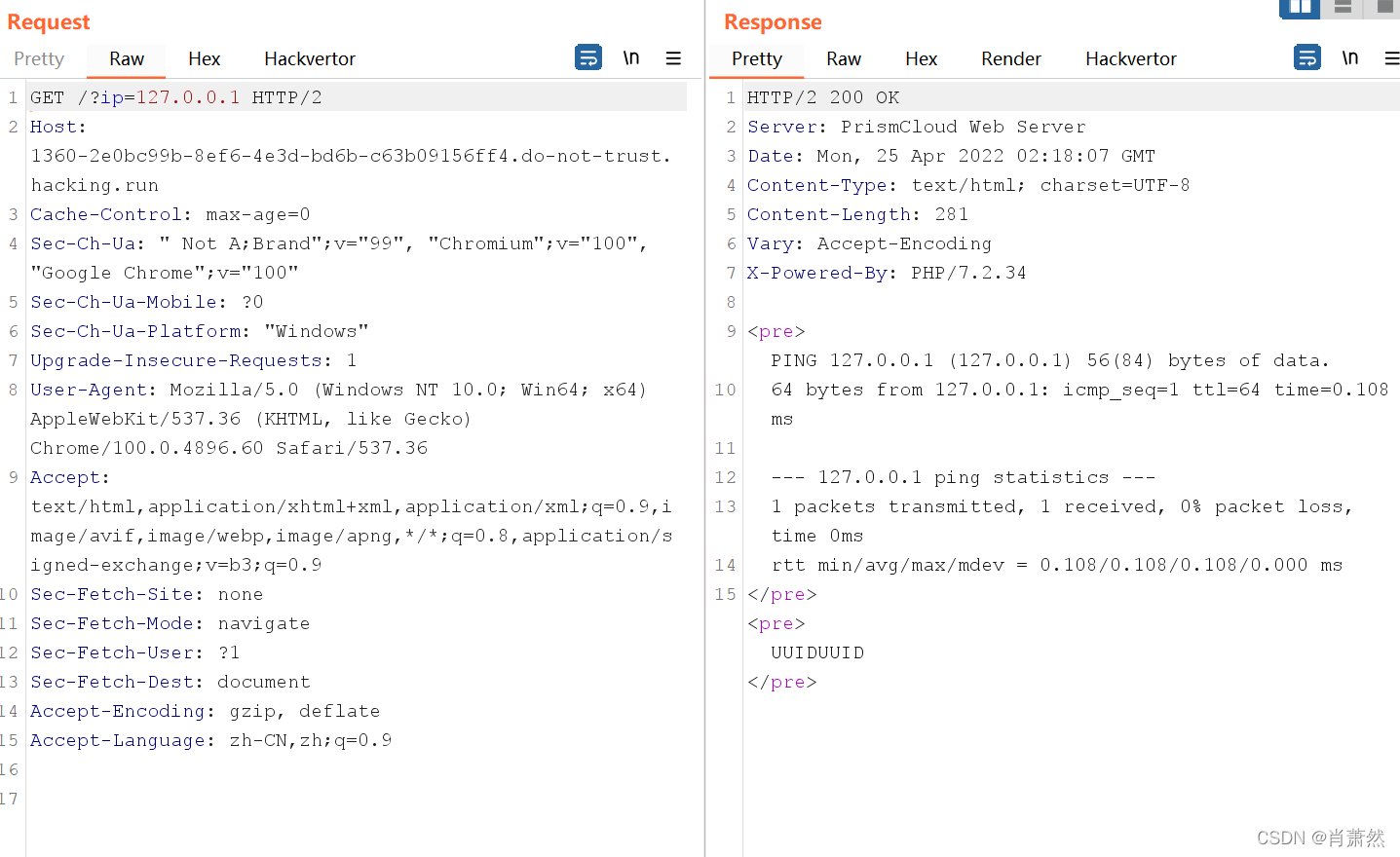Click the Server: PrismCloud Web Server header
1400x857 pixels.
pyautogui.click(x=917, y=127)
